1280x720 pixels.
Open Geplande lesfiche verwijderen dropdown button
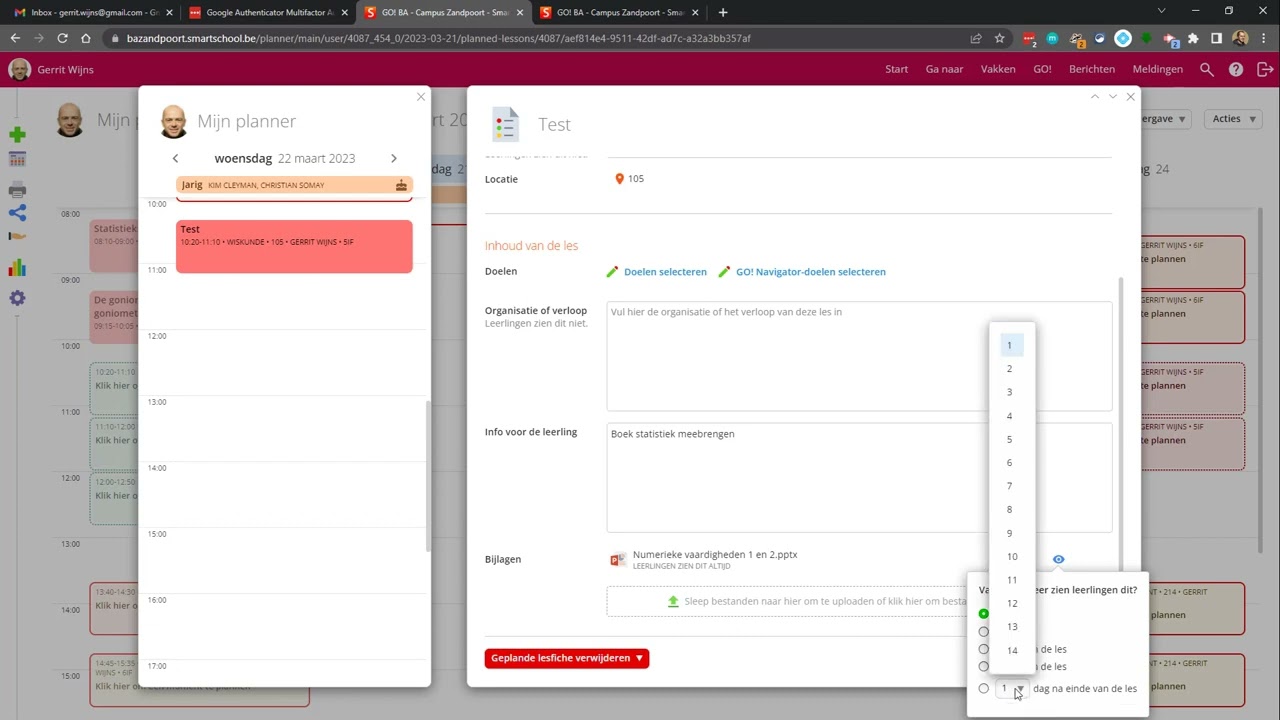coord(567,658)
